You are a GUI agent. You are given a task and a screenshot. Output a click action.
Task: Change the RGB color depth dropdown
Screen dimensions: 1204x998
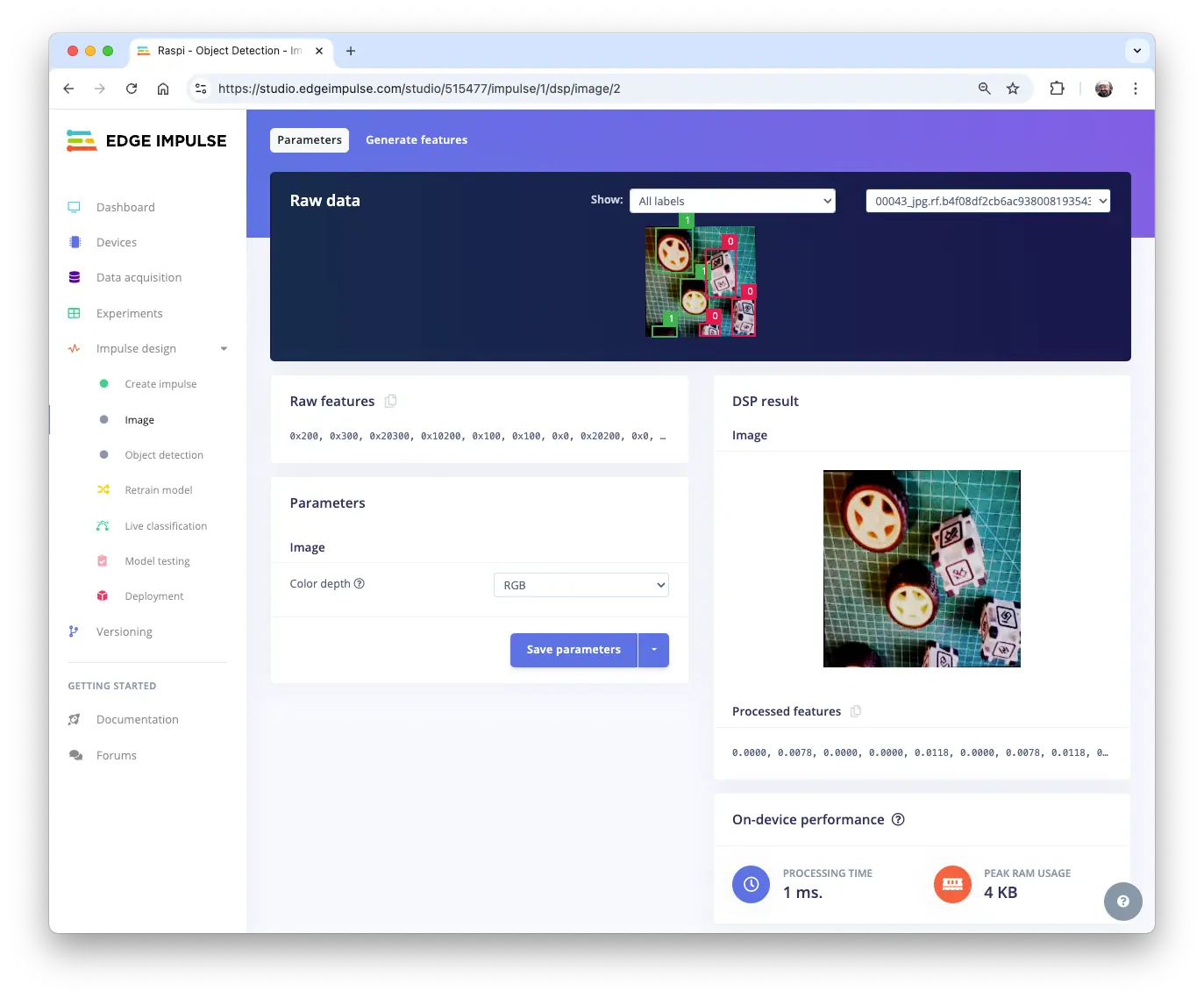tap(581, 585)
